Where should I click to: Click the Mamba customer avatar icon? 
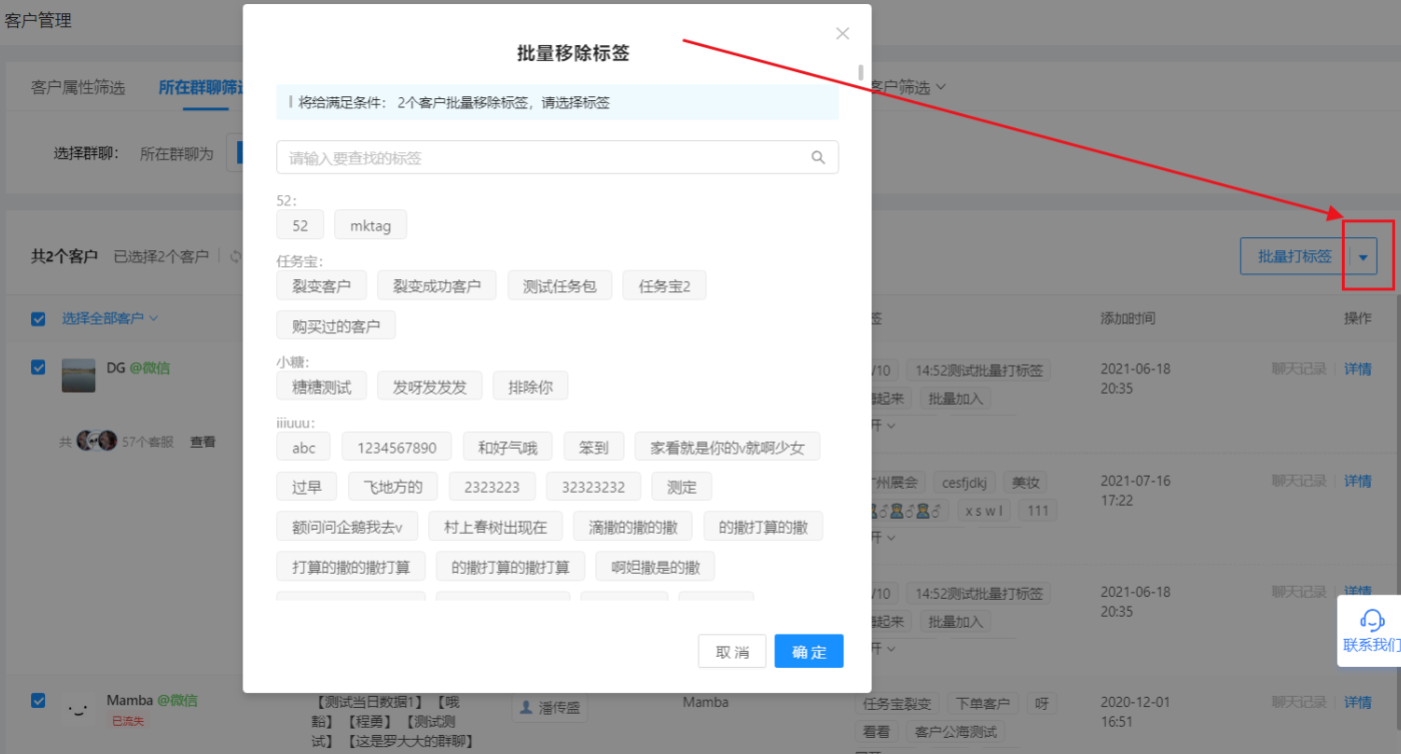pyautogui.click(x=78, y=709)
